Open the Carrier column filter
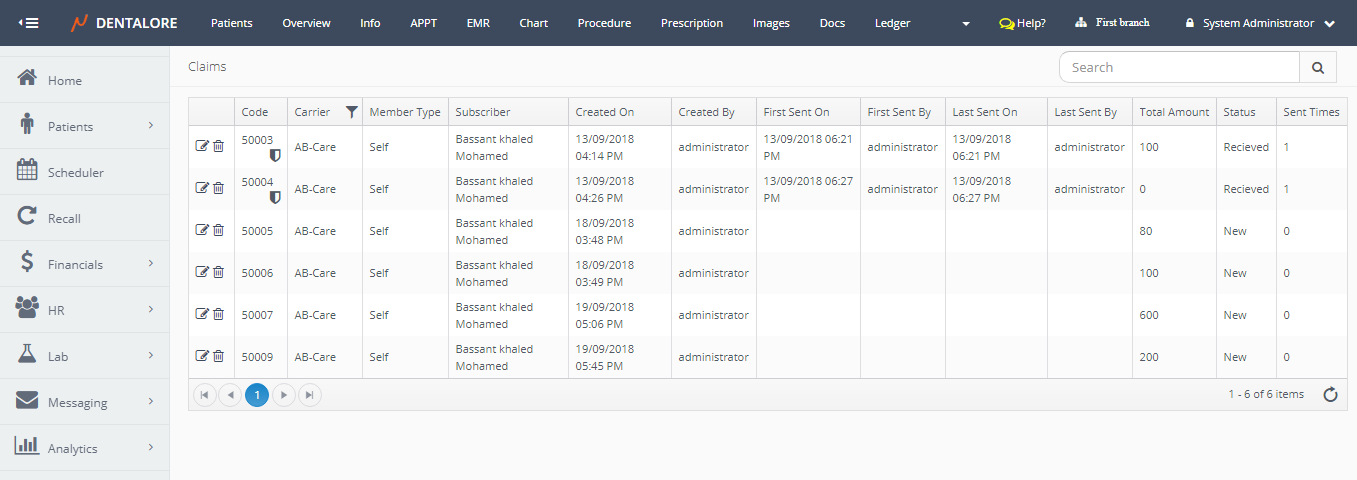The width and height of the screenshot is (1357, 480). coord(351,112)
